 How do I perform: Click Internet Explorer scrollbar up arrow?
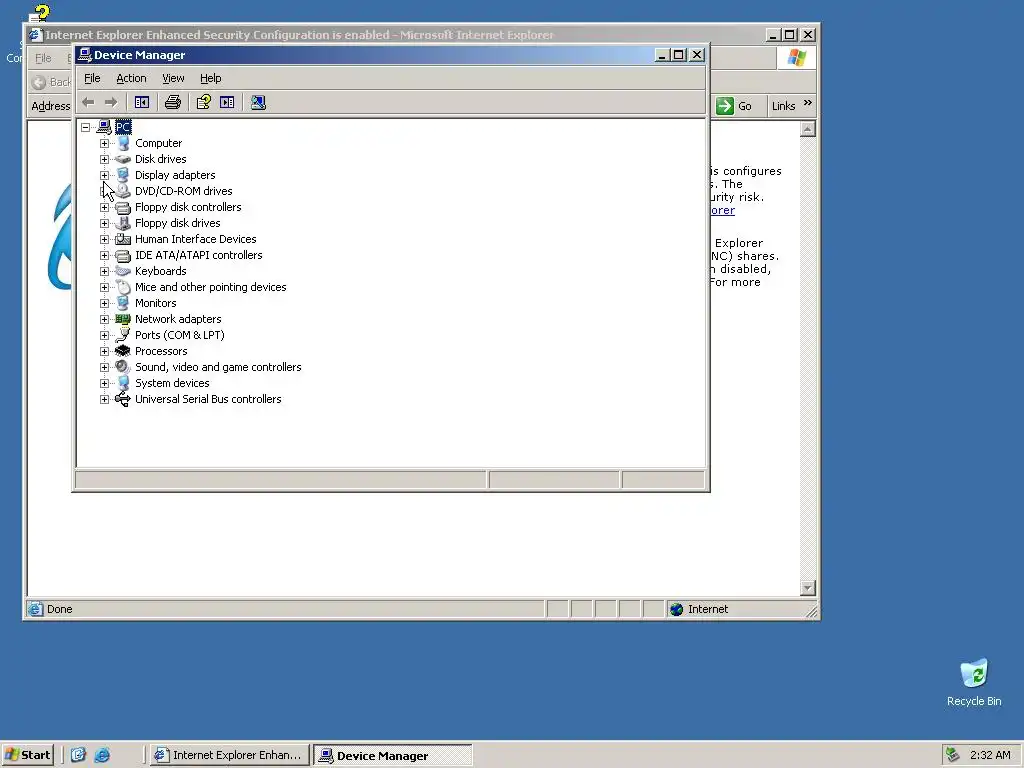(808, 129)
